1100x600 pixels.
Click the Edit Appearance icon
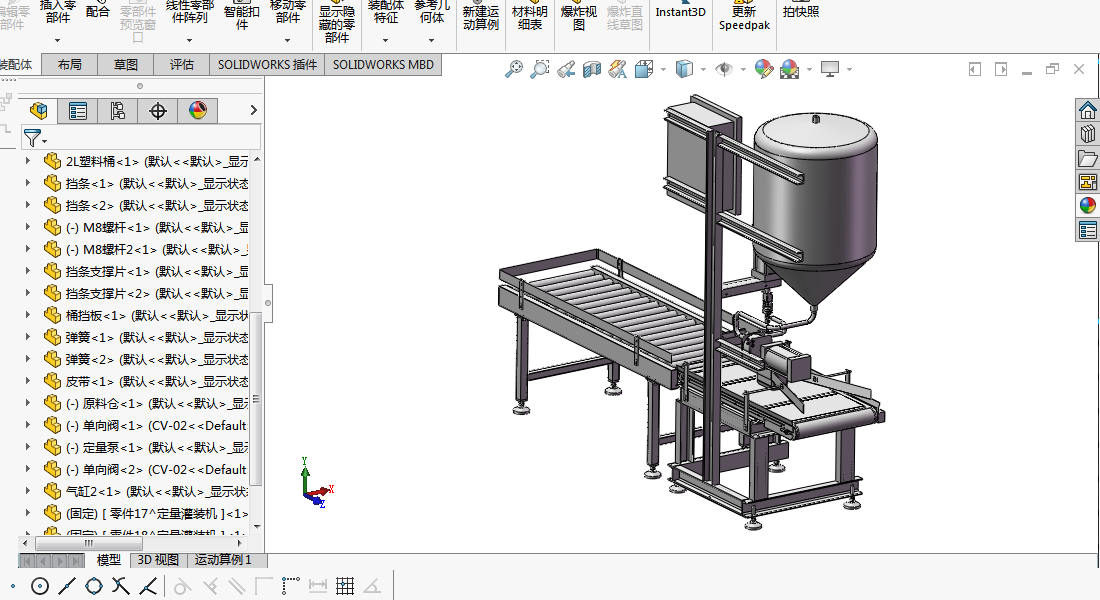pyautogui.click(x=764, y=69)
